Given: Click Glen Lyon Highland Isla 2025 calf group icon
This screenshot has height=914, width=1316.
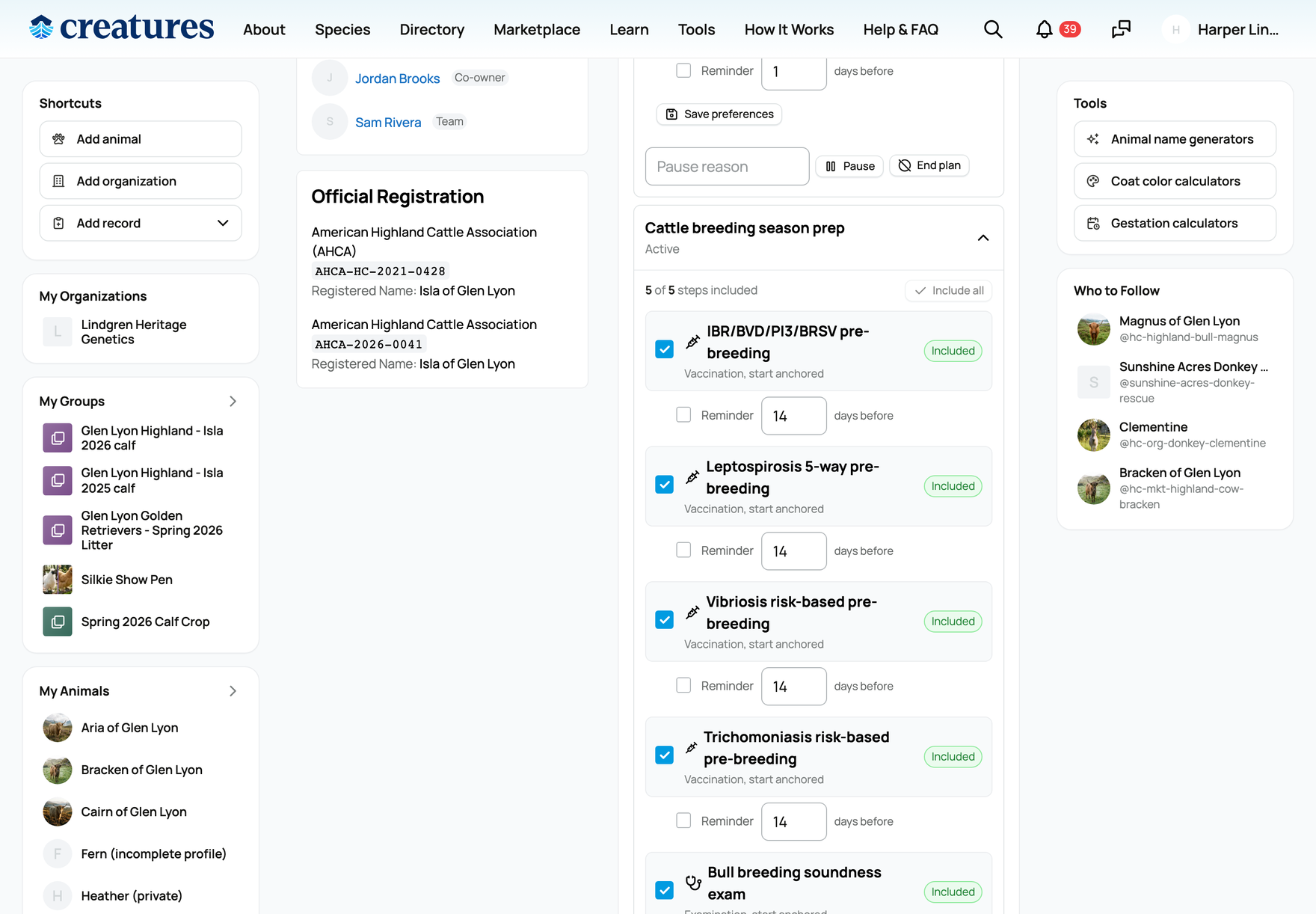Looking at the screenshot, I should [58, 480].
